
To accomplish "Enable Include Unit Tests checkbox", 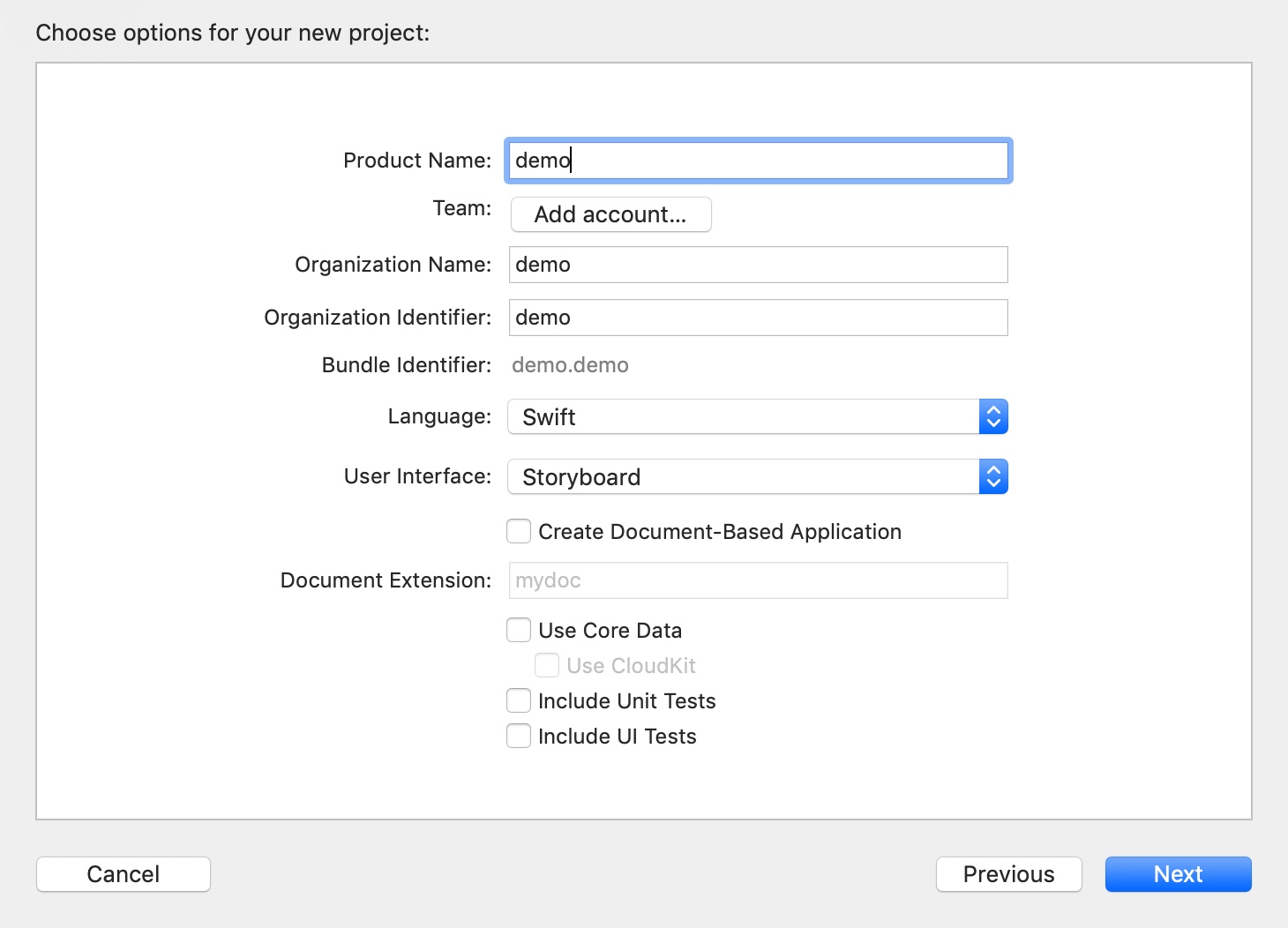I will pyautogui.click(x=519, y=700).
